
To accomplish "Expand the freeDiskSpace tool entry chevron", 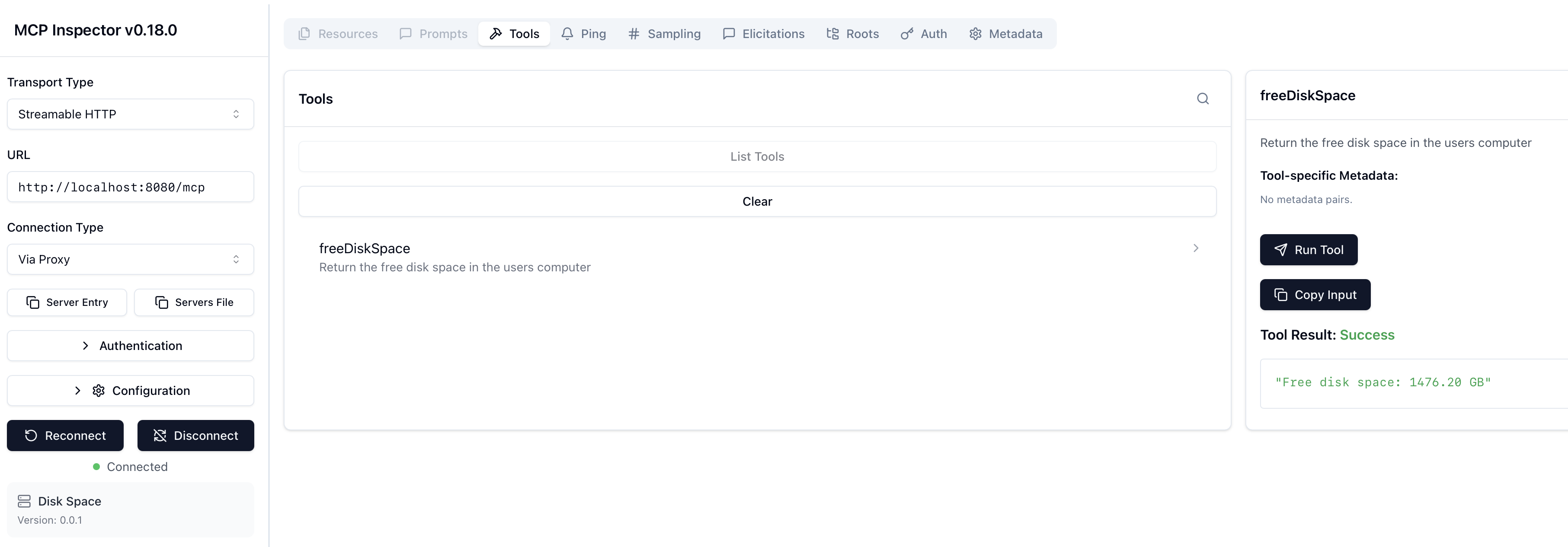I will coord(1196,248).
